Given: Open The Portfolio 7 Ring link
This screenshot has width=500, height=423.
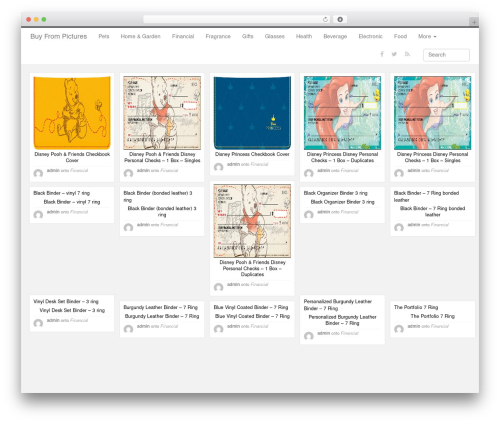Looking at the screenshot, I should pos(433,316).
